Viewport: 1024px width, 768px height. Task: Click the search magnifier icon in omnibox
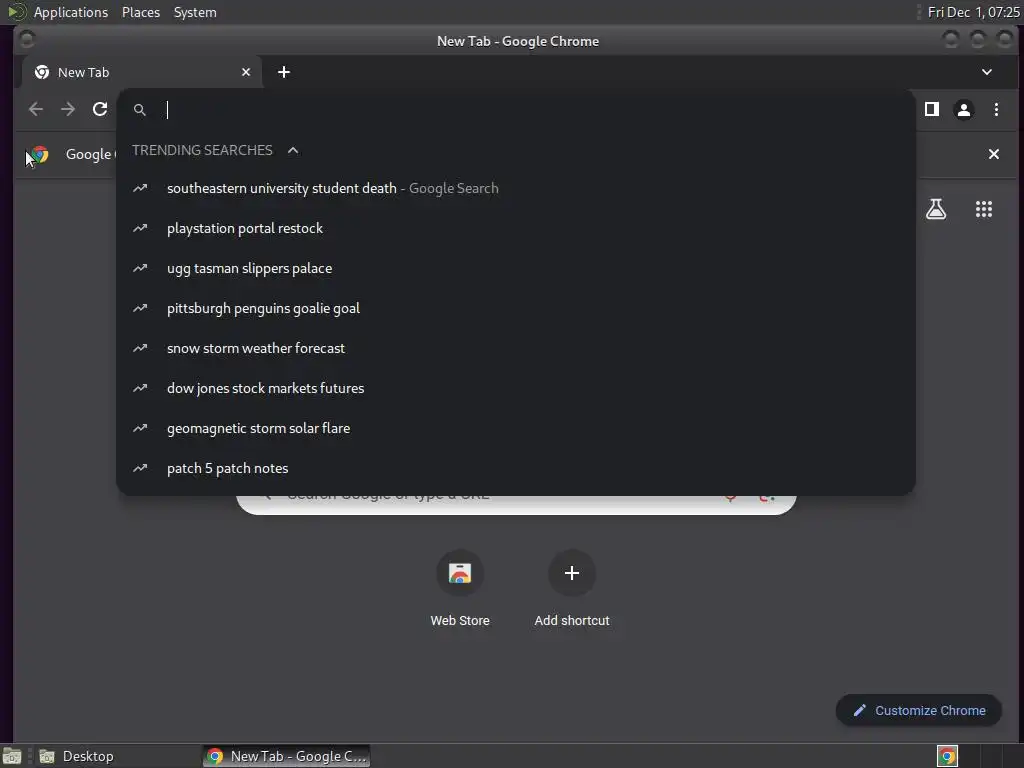click(140, 110)
